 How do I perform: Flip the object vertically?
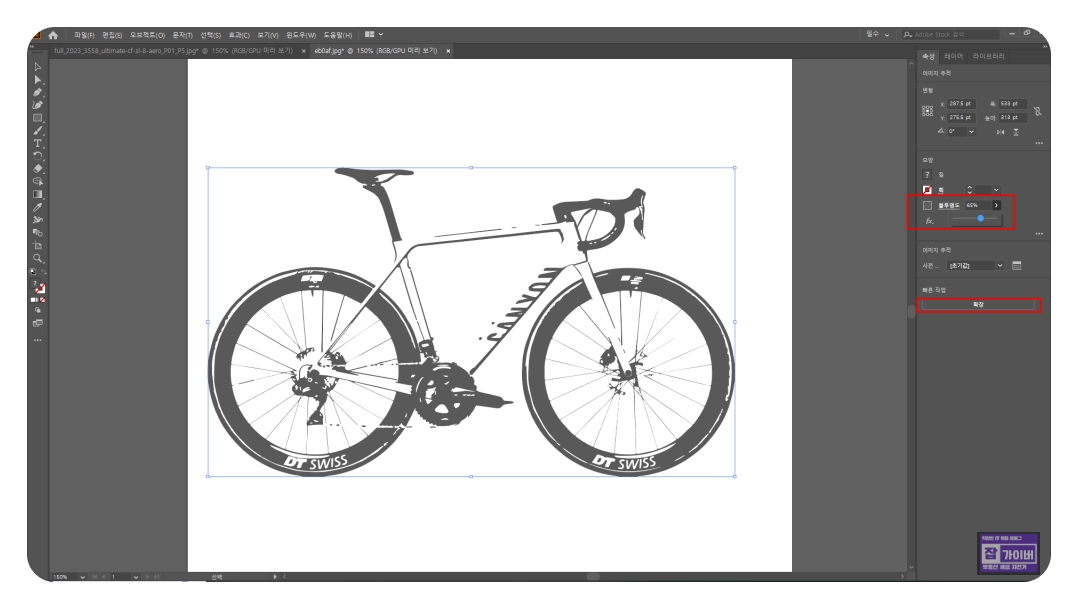1015,132
